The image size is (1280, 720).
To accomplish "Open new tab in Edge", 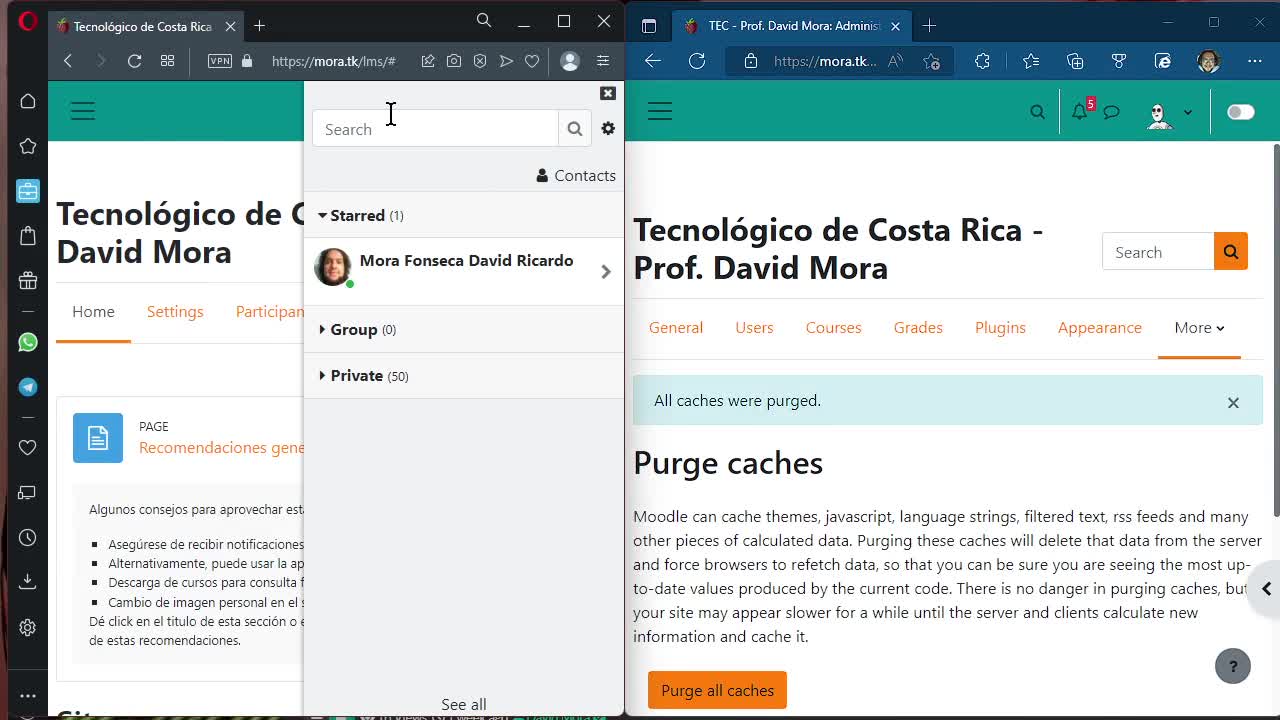I will 929,25.
